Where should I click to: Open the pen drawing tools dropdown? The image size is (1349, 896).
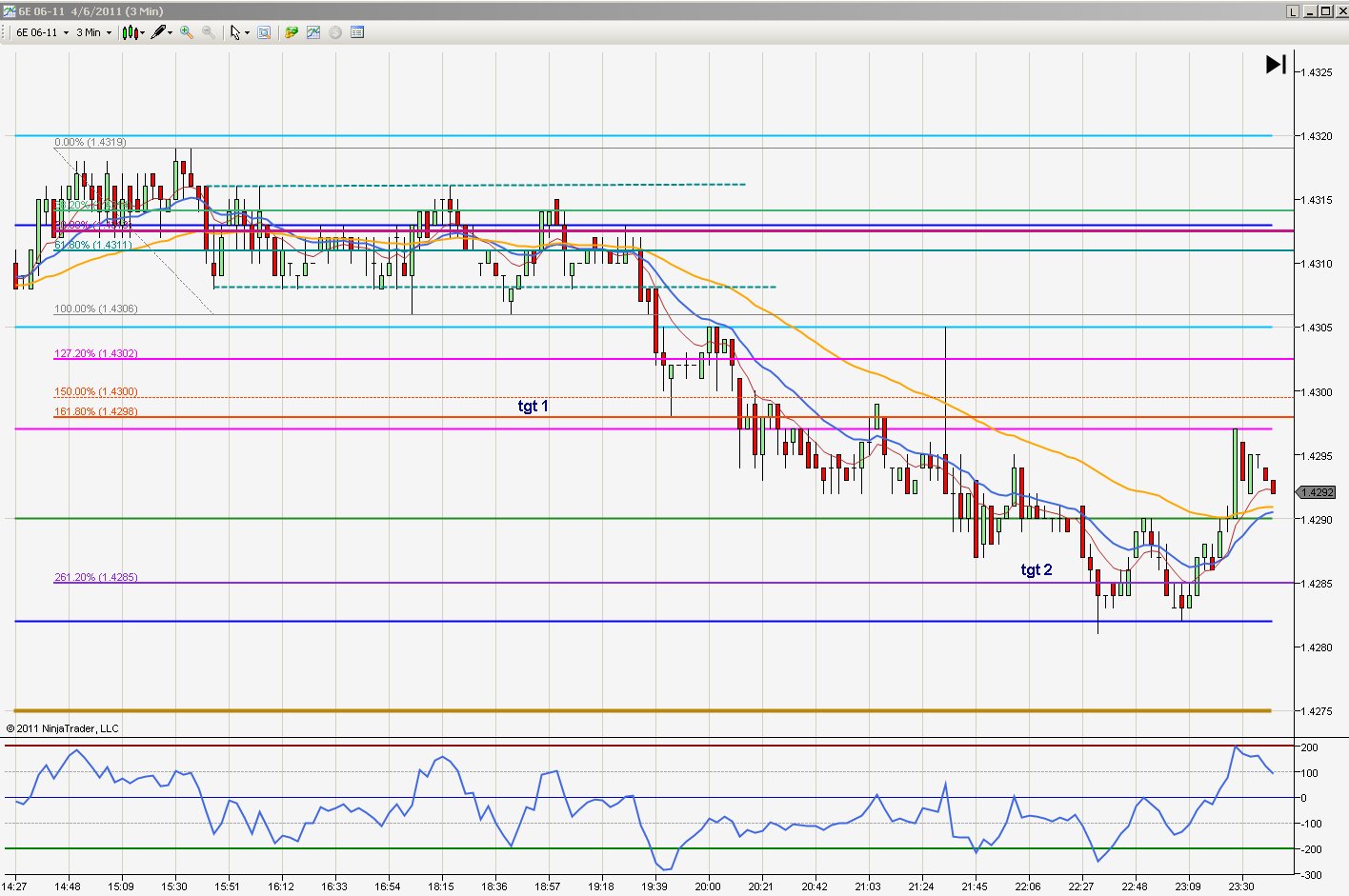pyautogui.click(x=162, y=32)
